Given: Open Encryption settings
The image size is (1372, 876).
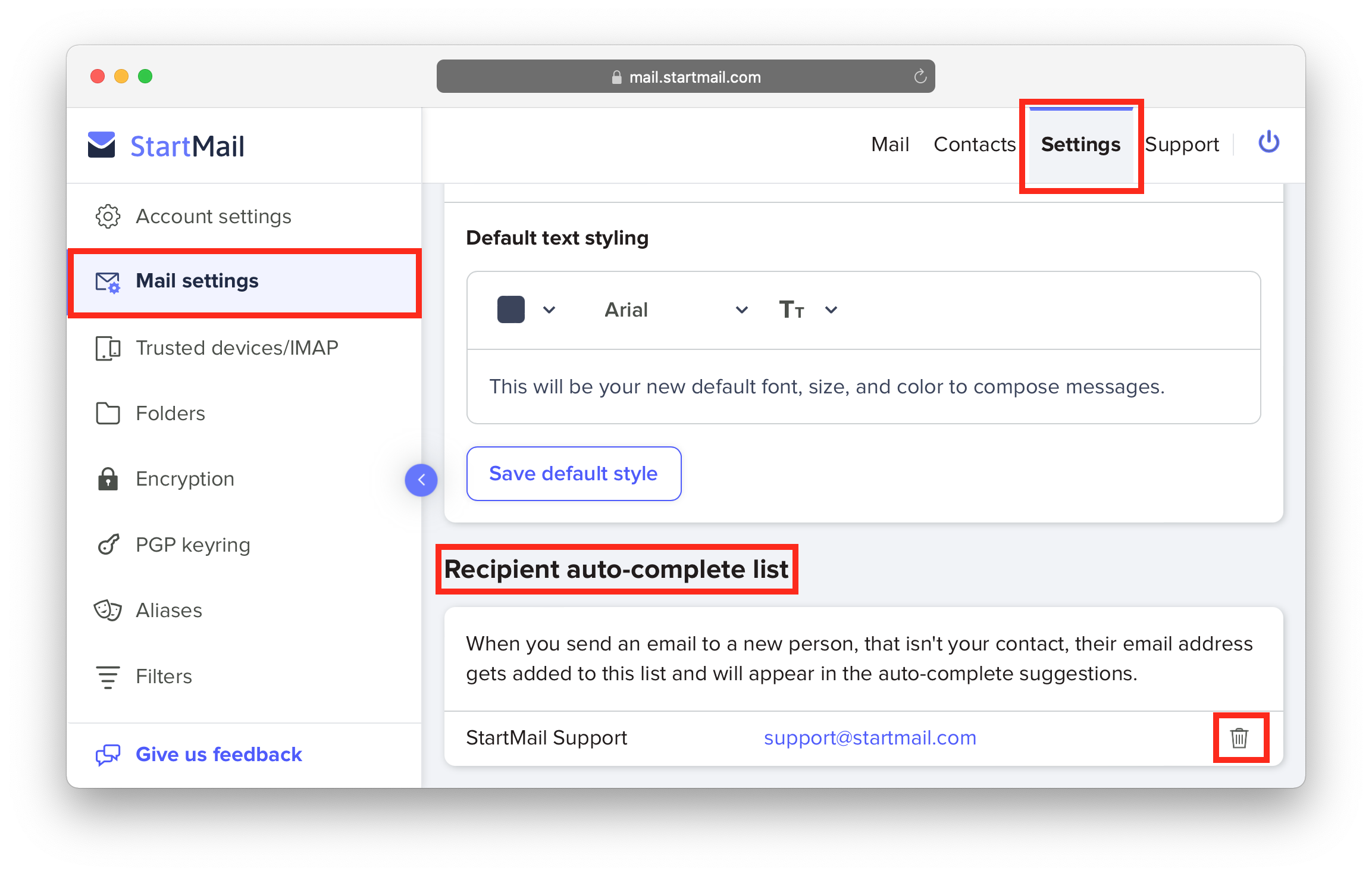Looking at the screenshot, I should (245, 478).
